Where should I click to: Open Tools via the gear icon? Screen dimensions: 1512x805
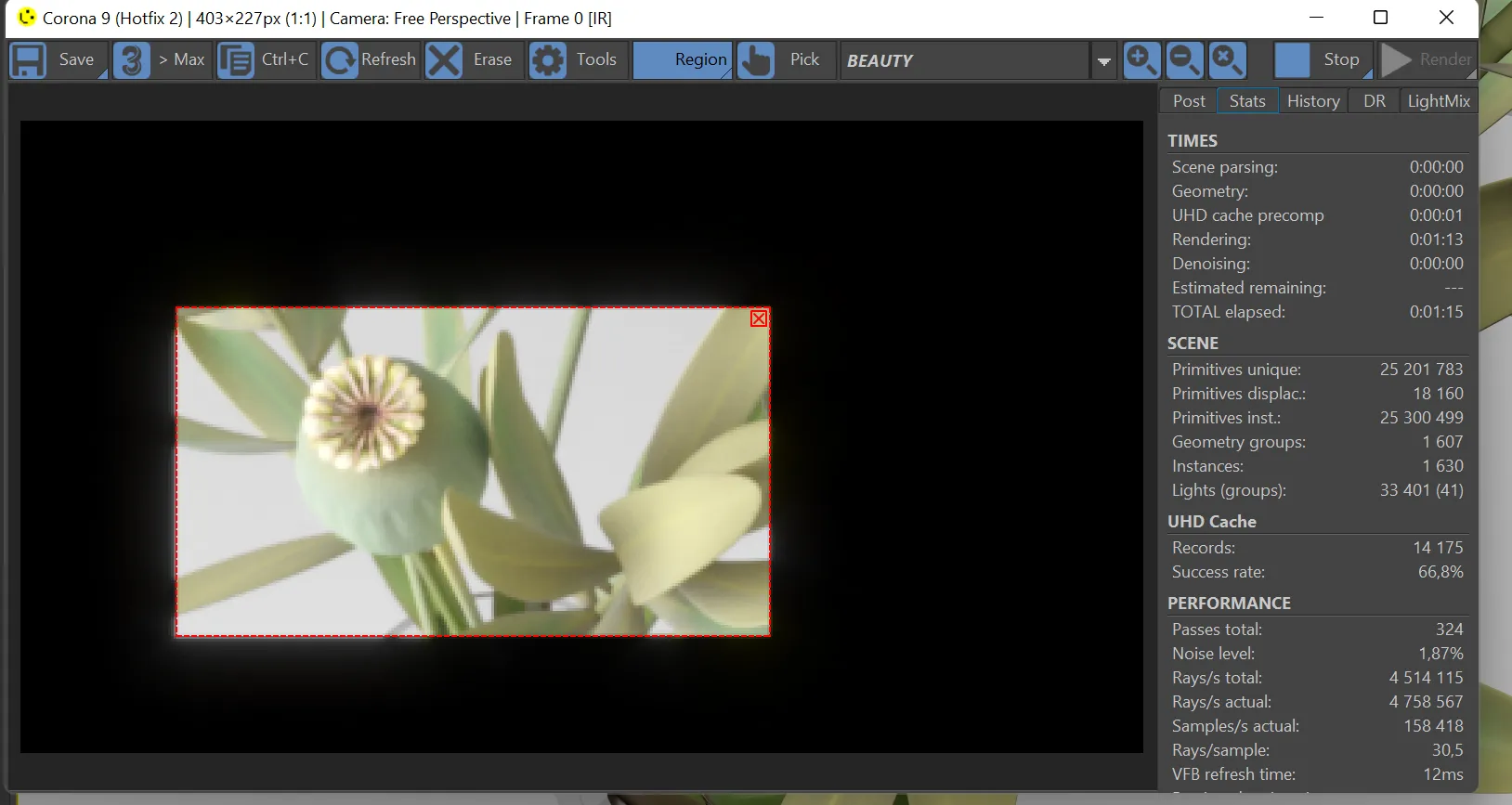click(548, 60)
